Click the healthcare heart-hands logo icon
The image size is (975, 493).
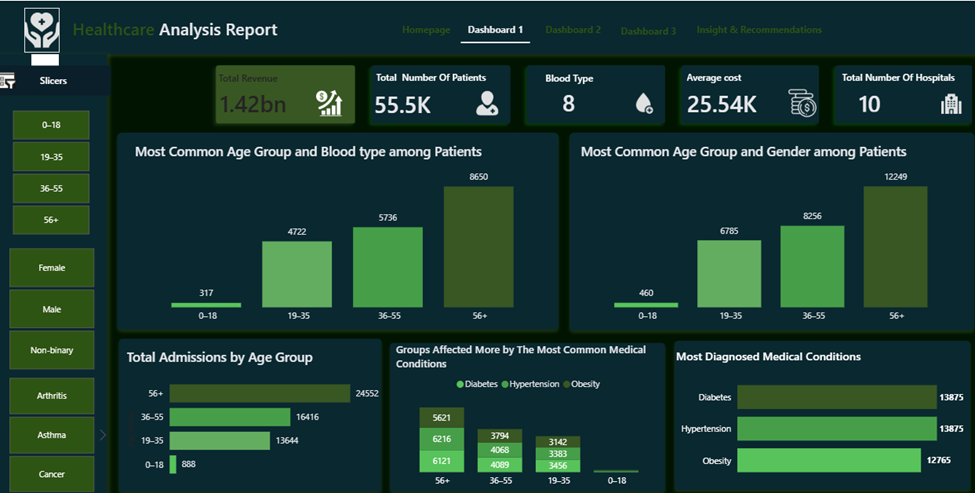pos(42,30)
